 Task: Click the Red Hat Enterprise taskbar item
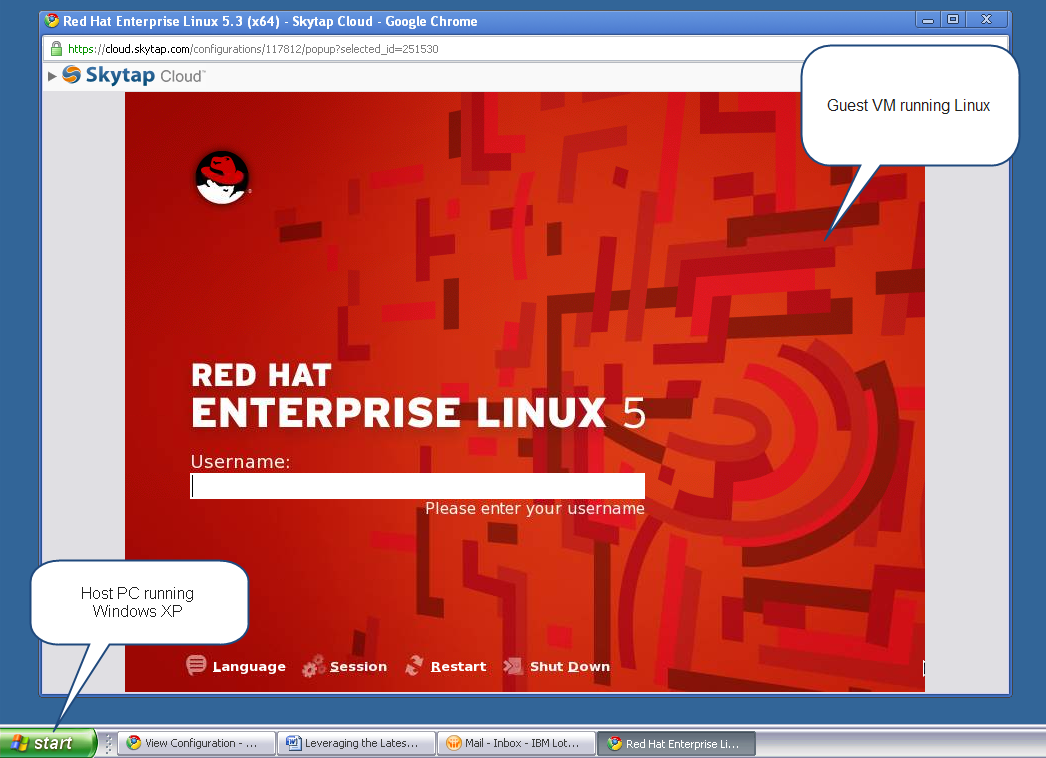pyautogui.click(x=677, y=742)
